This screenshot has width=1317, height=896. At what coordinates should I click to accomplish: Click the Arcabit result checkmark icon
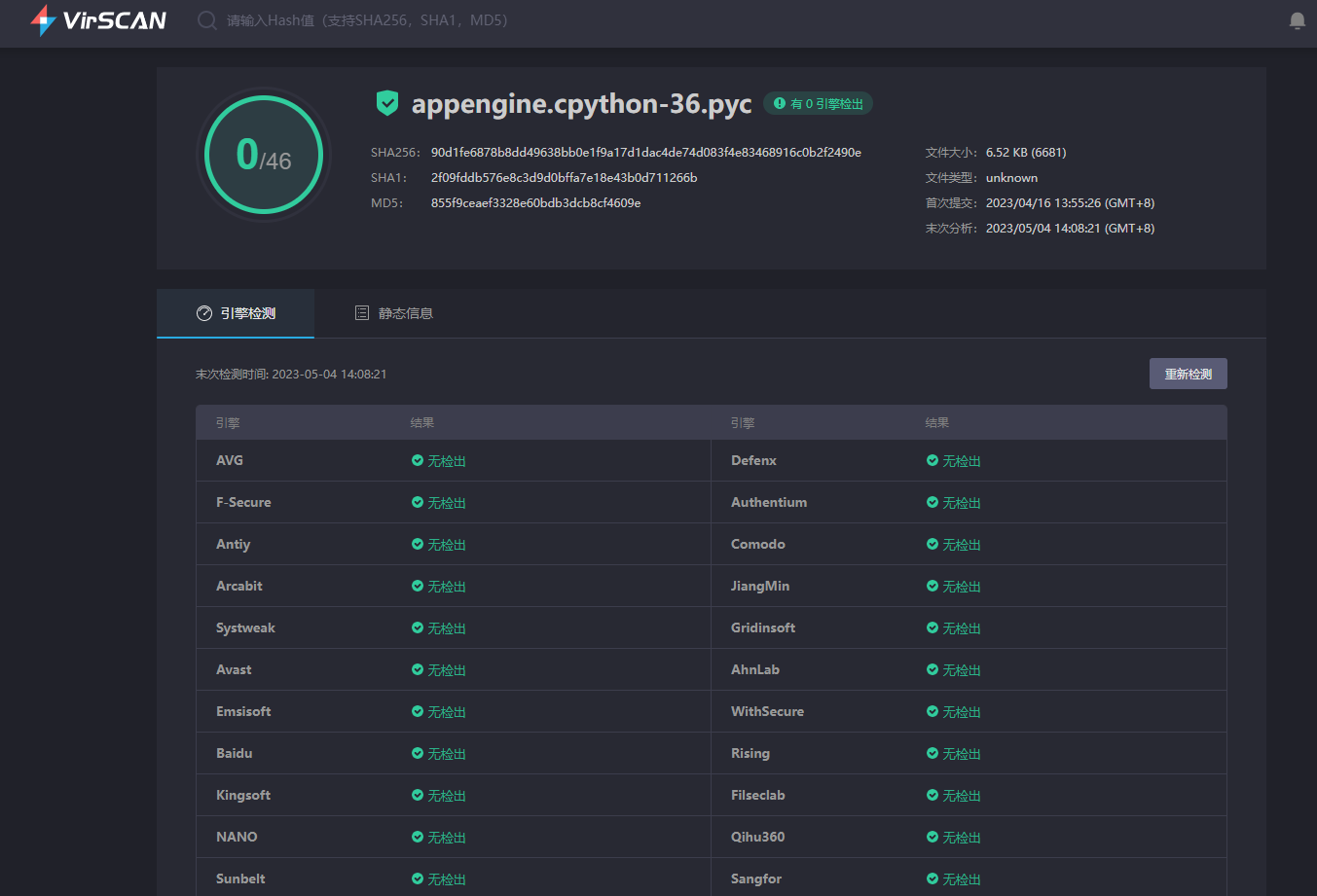418,586
